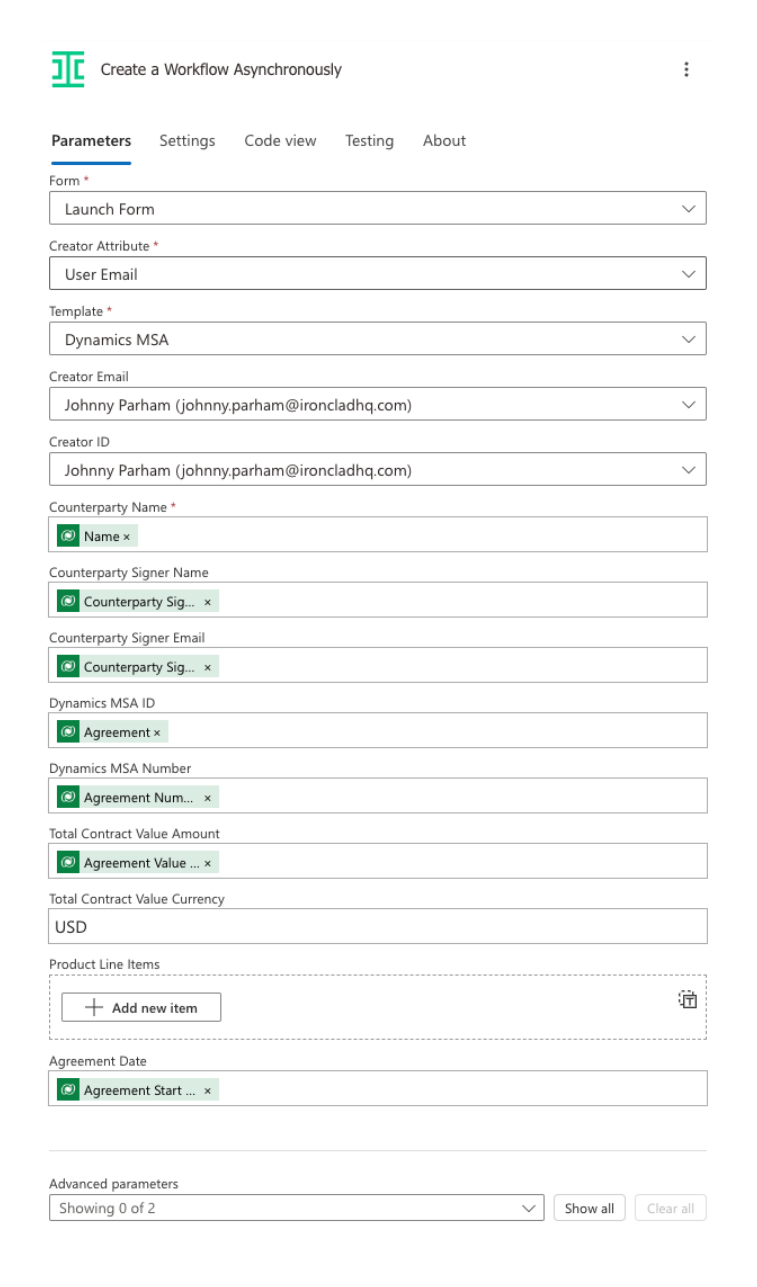Remove the Counterparty Signer Name token
This screenshot has width=757, height=1287.
pyautogui.click(x=207, y=602)
